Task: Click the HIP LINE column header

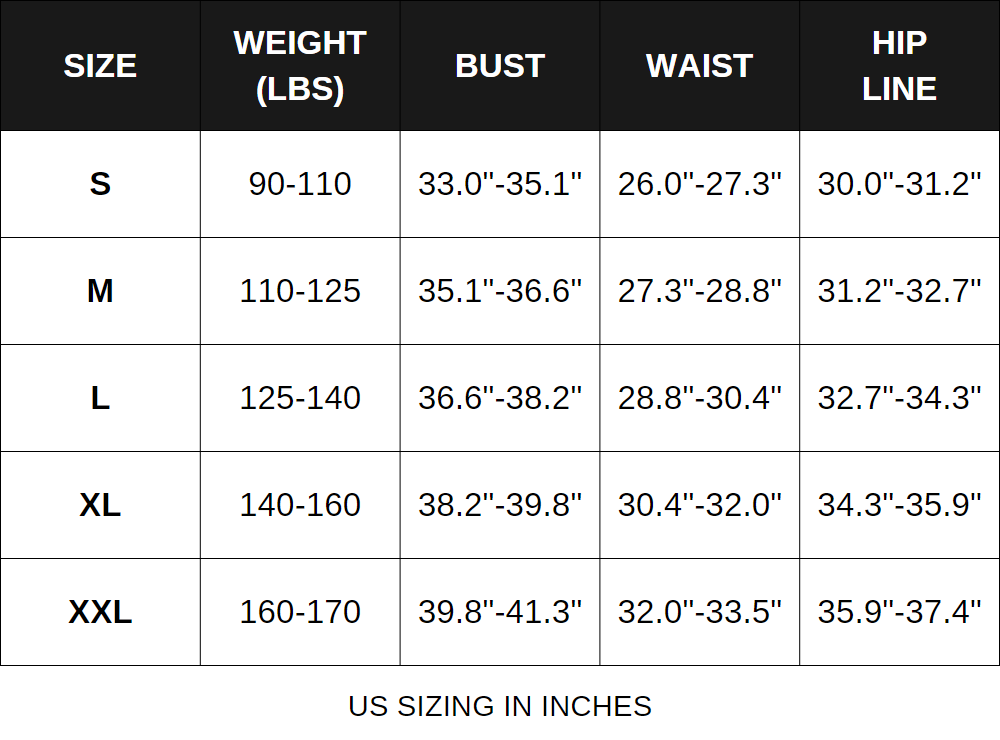Action: pyautogui.click(x=900, y=66)
